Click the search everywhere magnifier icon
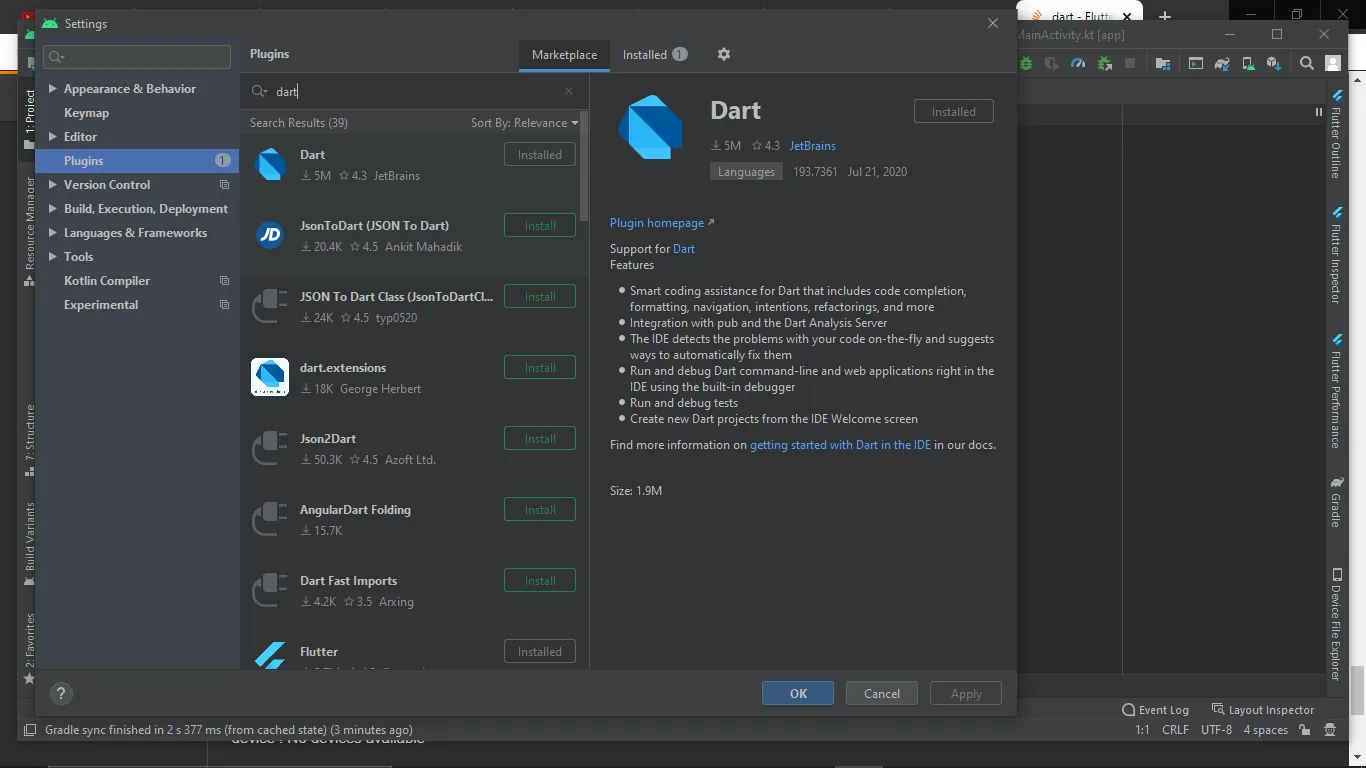The width and height of the screenshot is (1366, 768). (x=1306, y=63)
